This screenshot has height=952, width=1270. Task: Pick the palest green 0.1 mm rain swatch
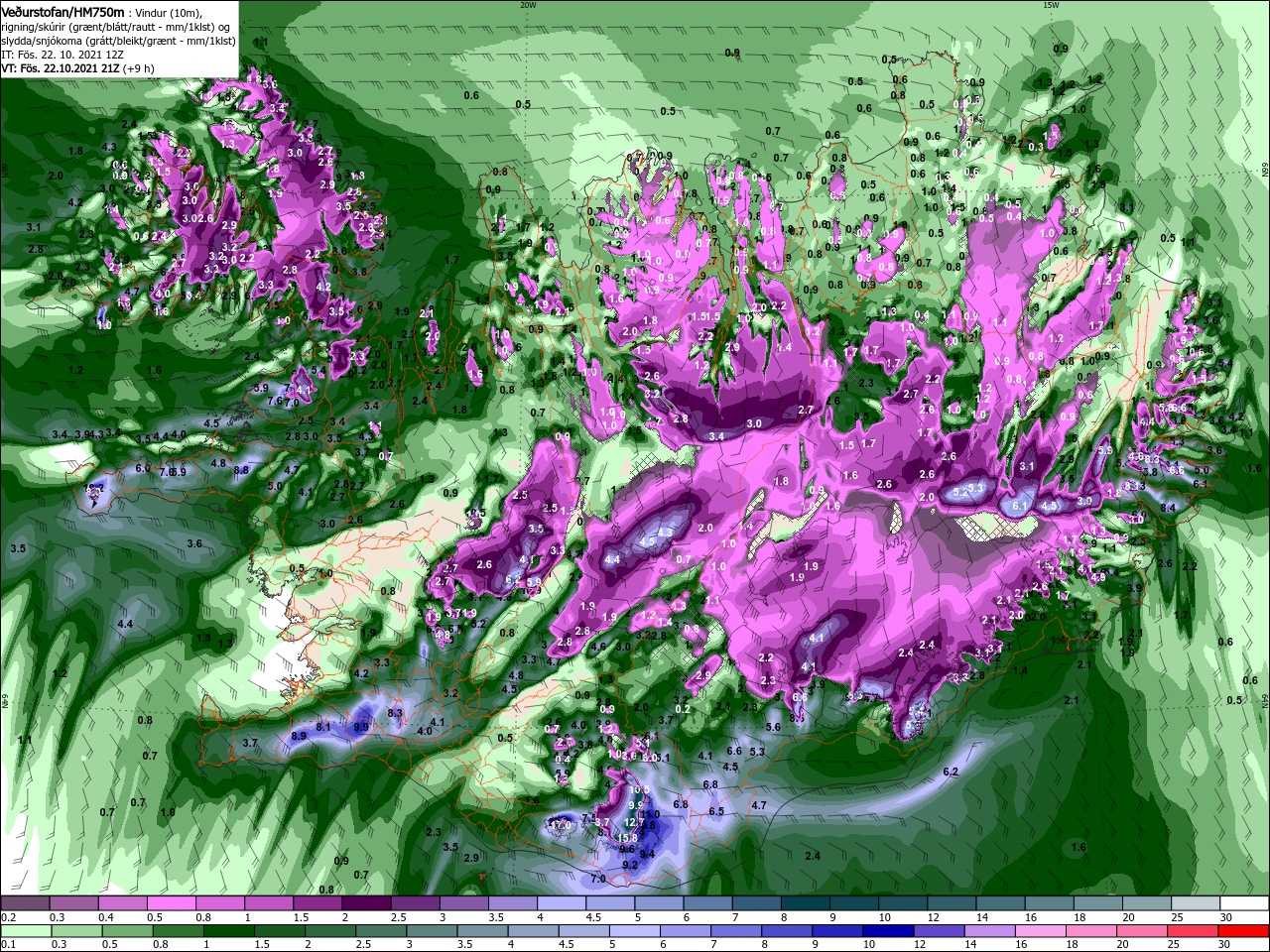click(x=25, y=932)
